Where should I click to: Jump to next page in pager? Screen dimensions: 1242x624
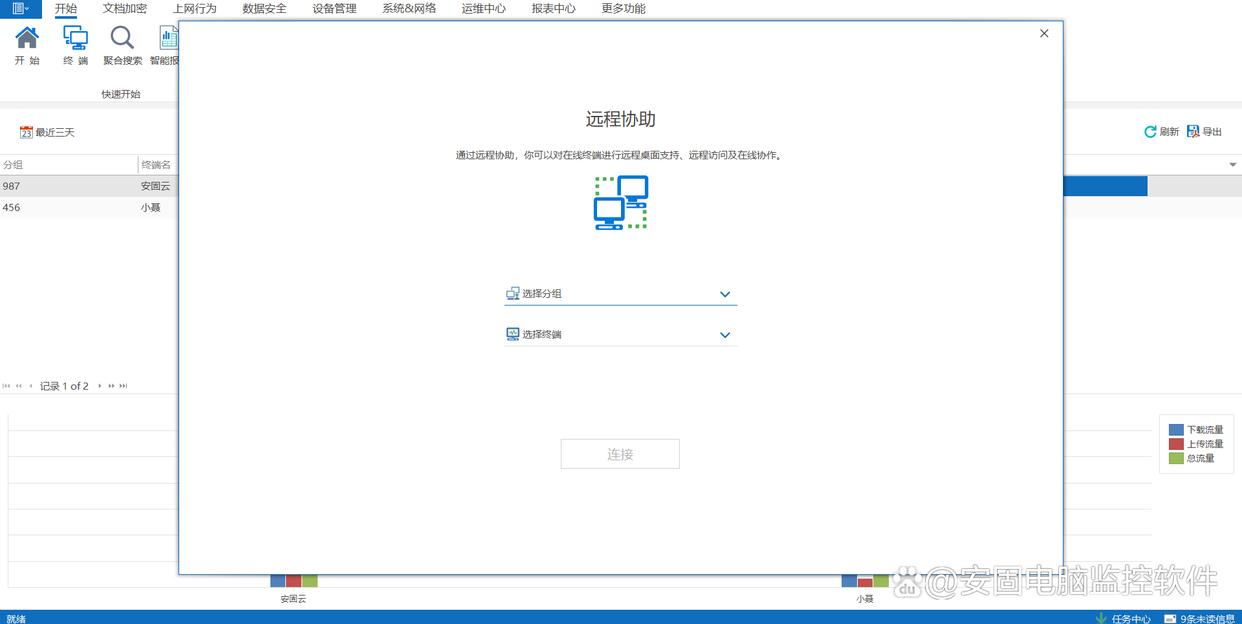111,386
